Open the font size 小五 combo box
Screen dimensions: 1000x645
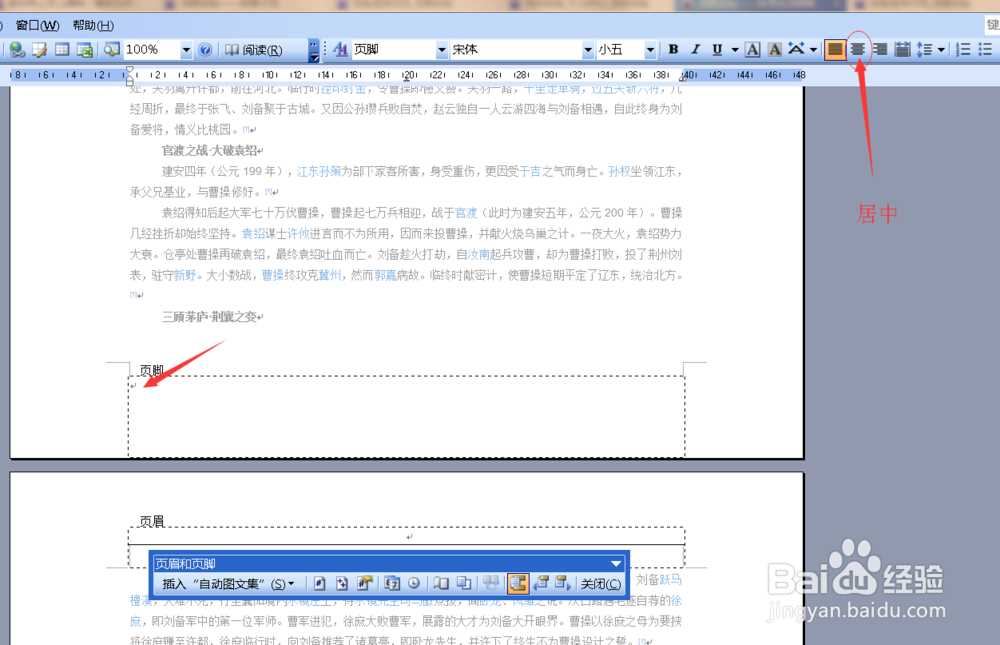pyautogui.click(x=652, y=49)
